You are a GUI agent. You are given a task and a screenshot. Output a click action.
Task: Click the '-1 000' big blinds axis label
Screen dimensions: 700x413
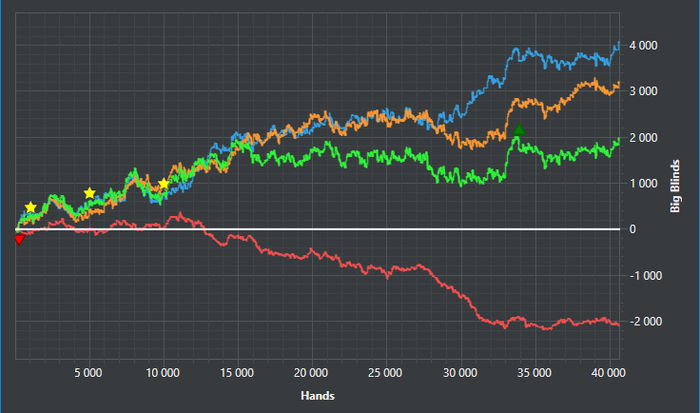pyautogui.click(x=646, y=276)
